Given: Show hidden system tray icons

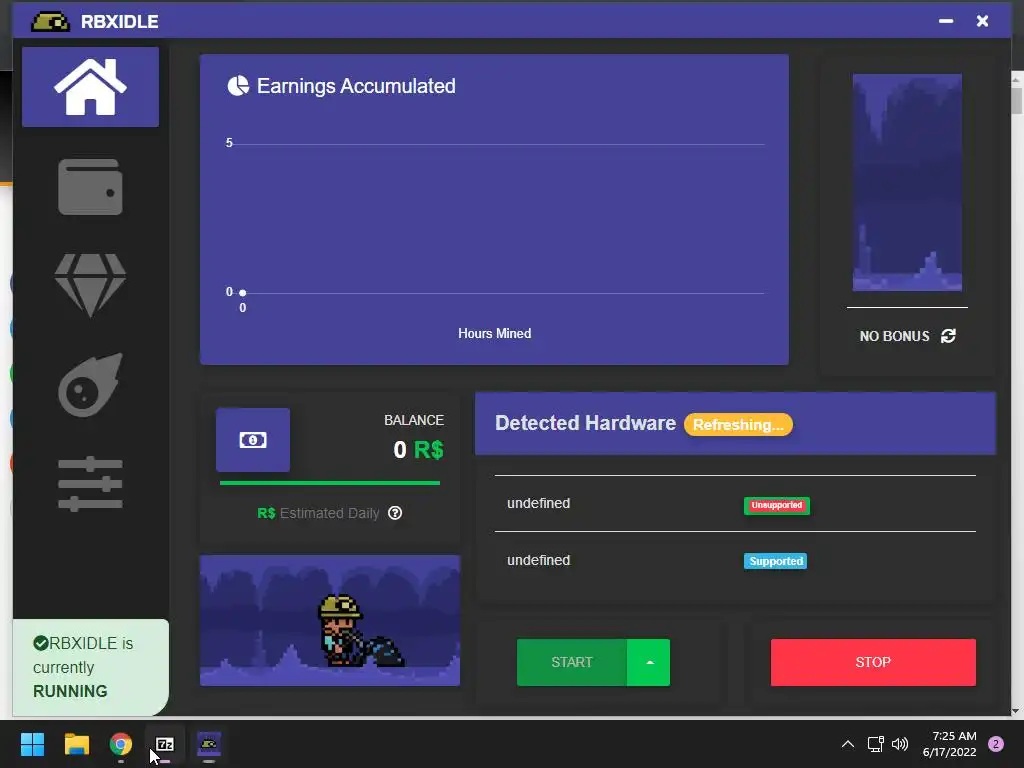Looking at the screenshot, I should [848, 744].
